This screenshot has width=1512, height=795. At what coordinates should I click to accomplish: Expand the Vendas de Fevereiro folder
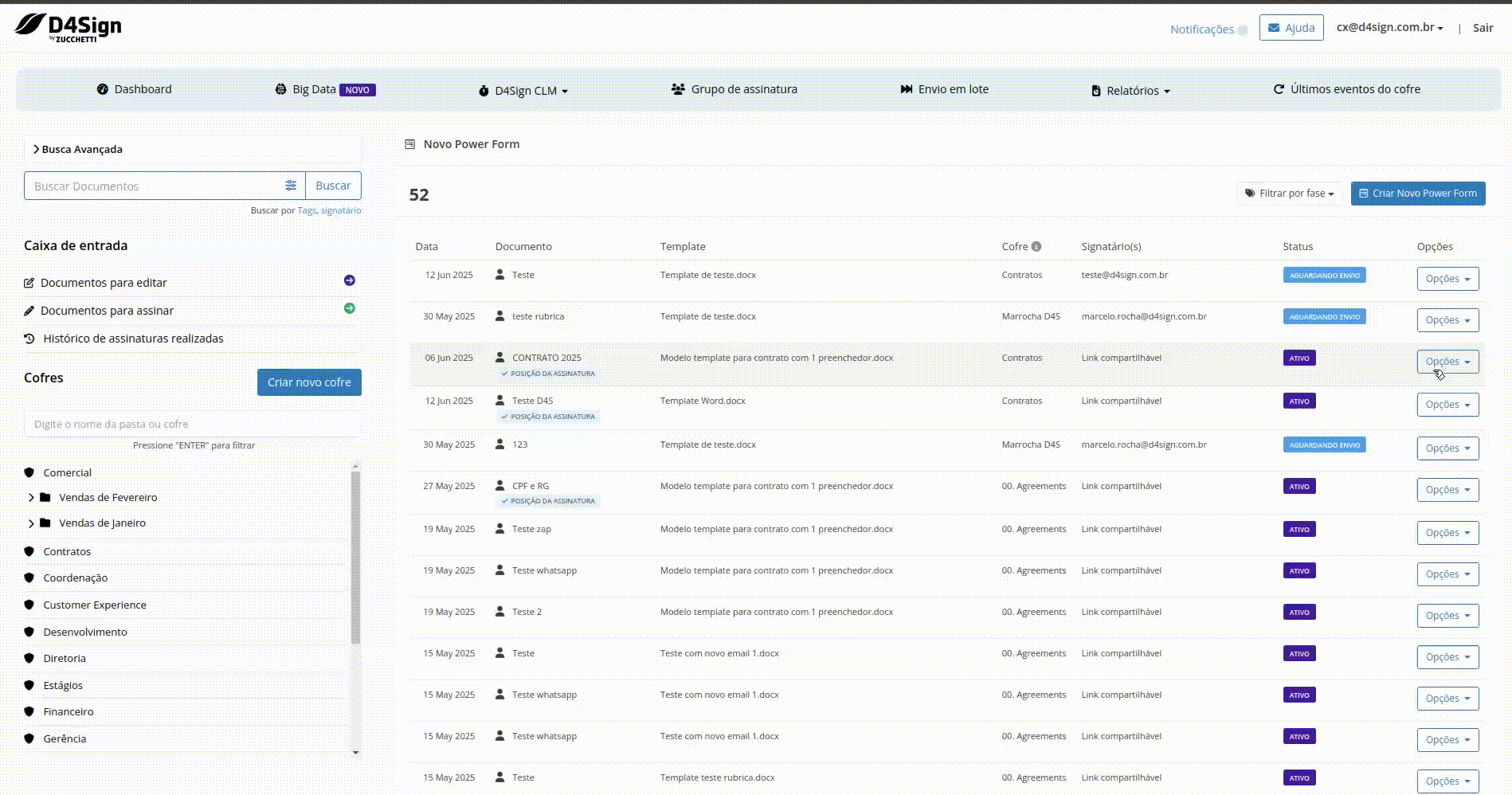[31, 497]
